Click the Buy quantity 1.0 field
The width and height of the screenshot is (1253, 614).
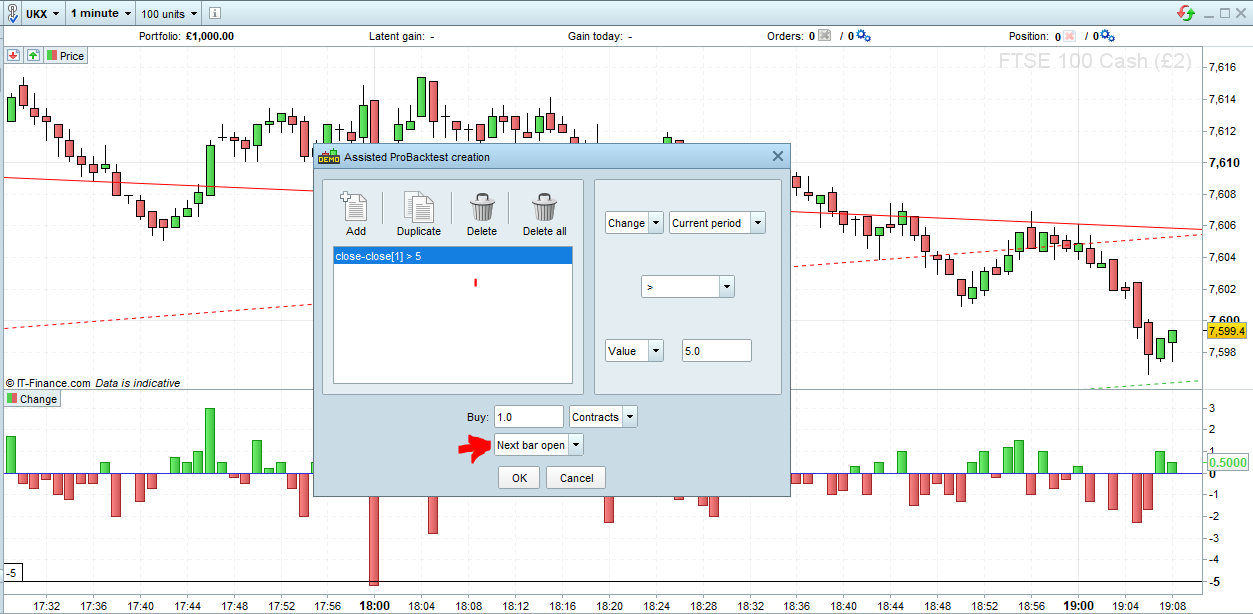tap(528, 417)
